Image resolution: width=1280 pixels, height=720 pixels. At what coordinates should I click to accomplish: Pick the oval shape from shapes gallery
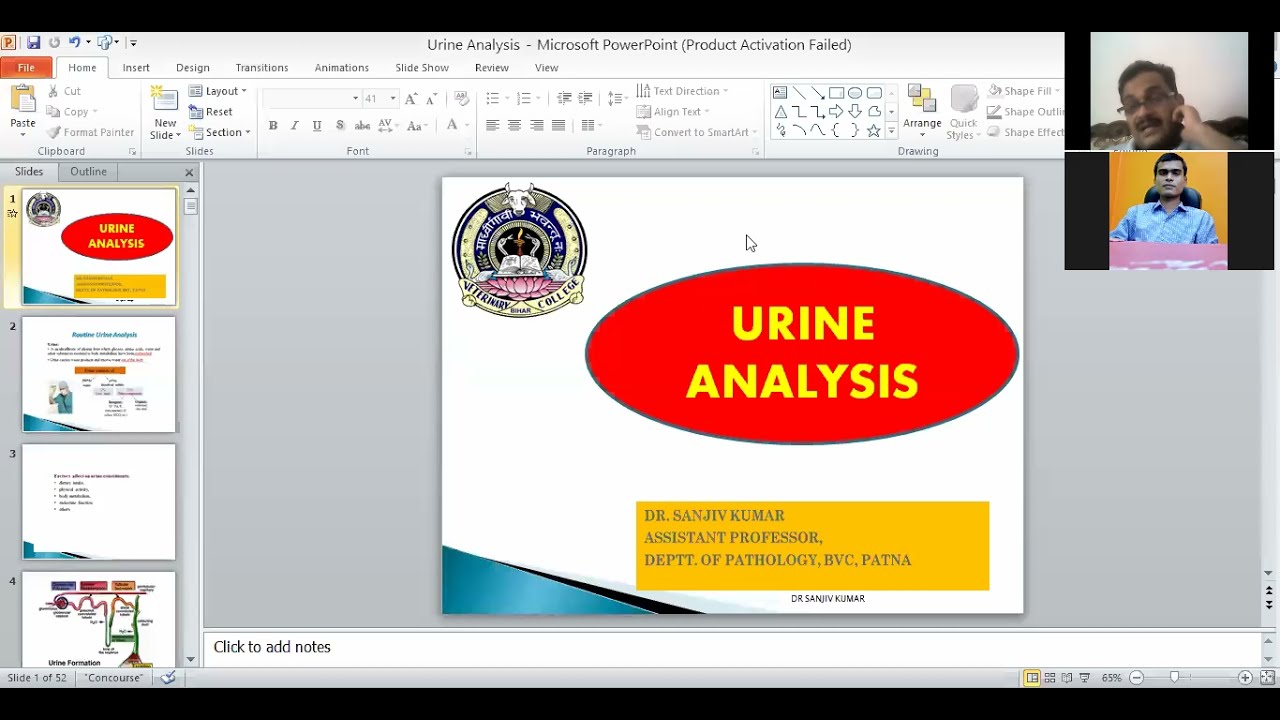click(x=855, y=93)
